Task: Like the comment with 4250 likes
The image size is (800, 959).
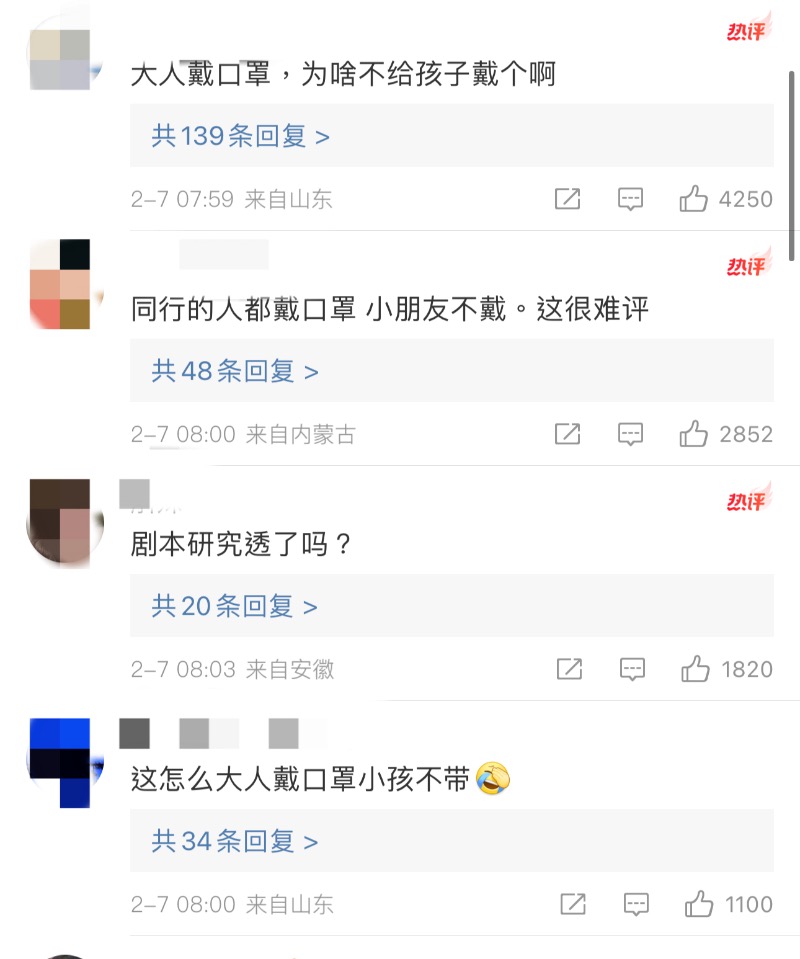Action: (693, 199)
